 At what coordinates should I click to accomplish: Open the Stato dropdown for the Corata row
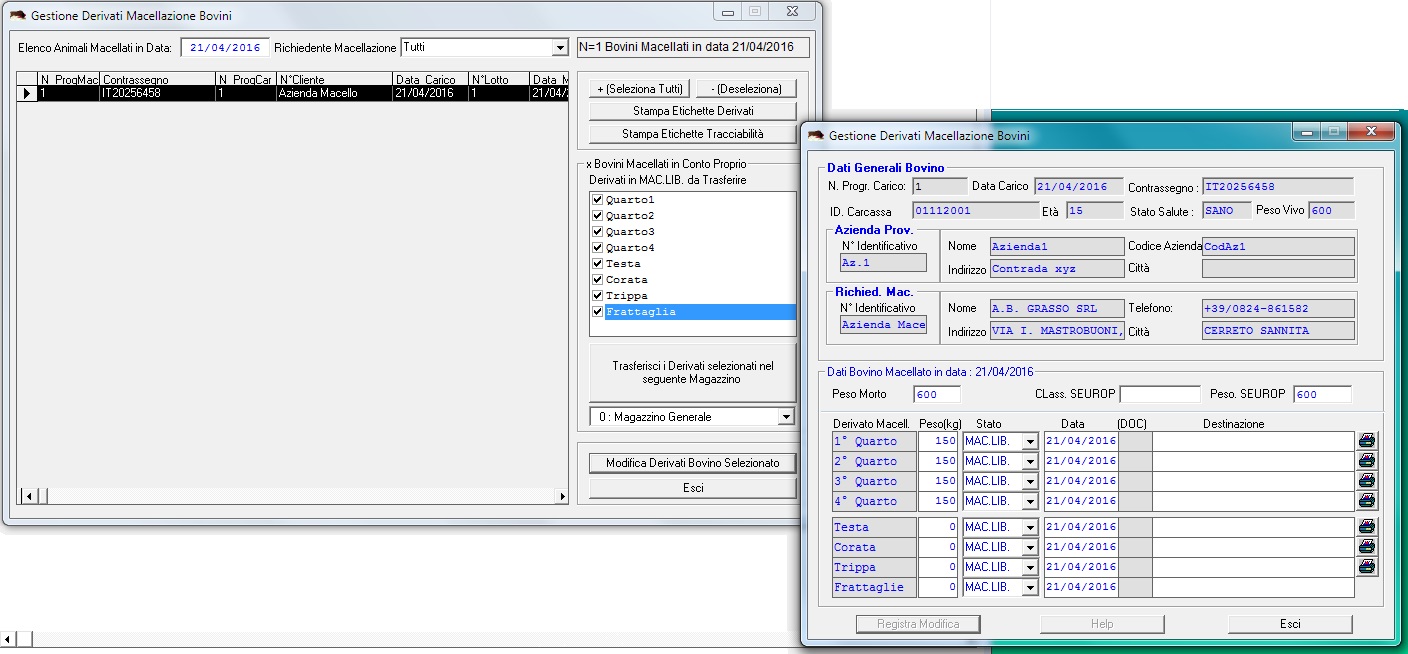coord(1030,548)
